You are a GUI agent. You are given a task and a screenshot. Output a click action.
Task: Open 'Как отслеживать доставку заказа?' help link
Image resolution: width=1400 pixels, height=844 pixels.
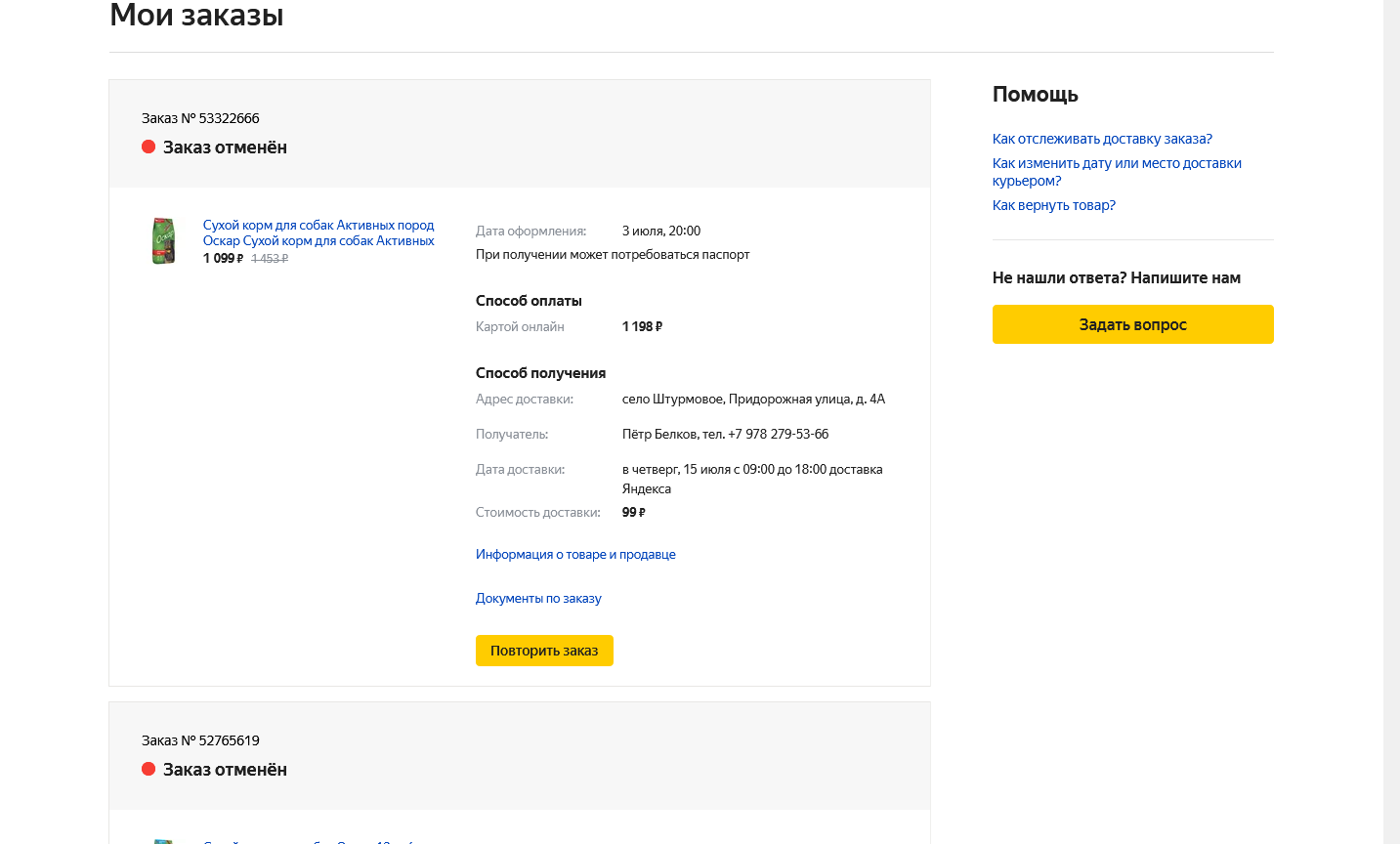pyautogui.click(x=1102, y=139)
